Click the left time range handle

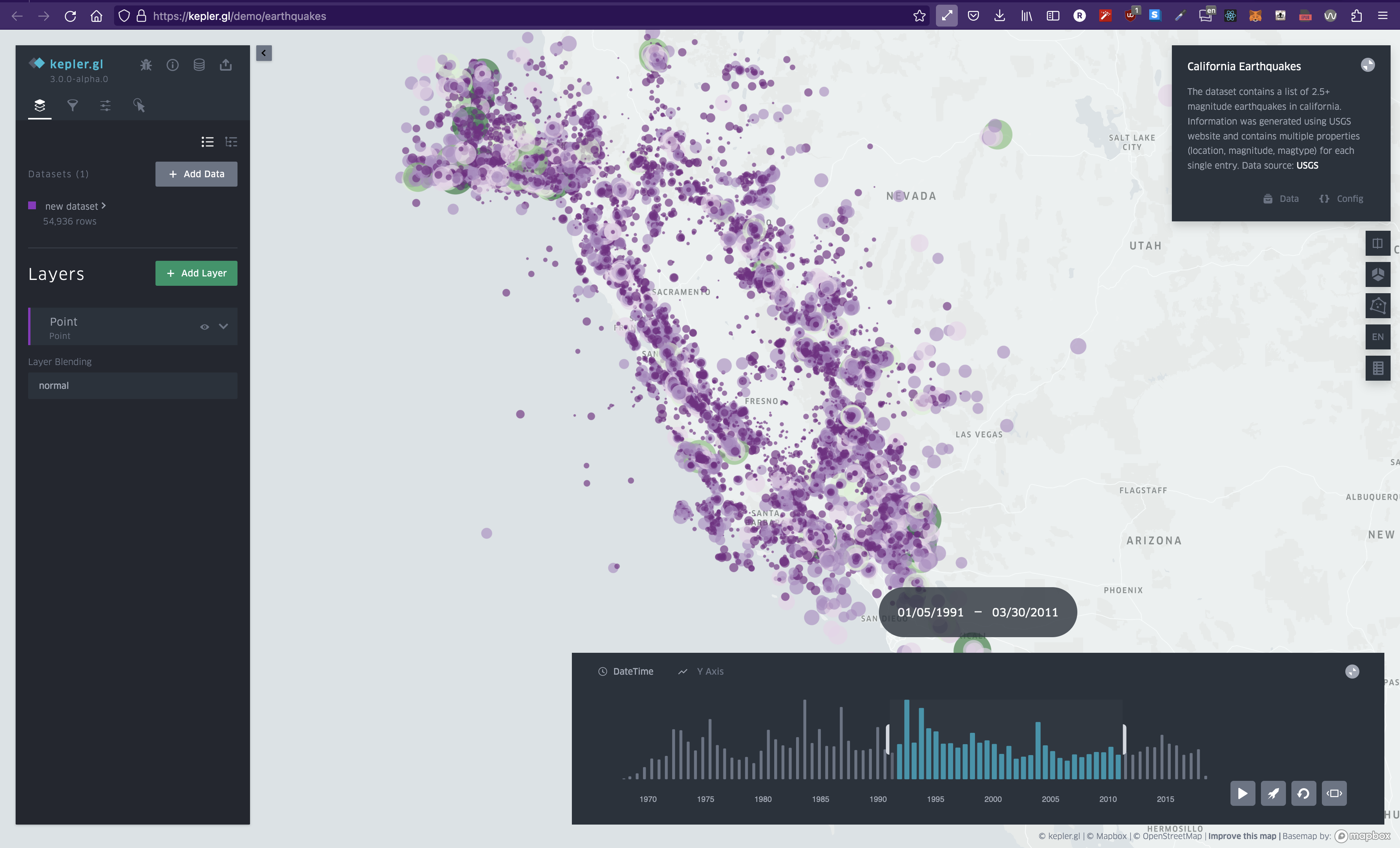click(888, 739)
